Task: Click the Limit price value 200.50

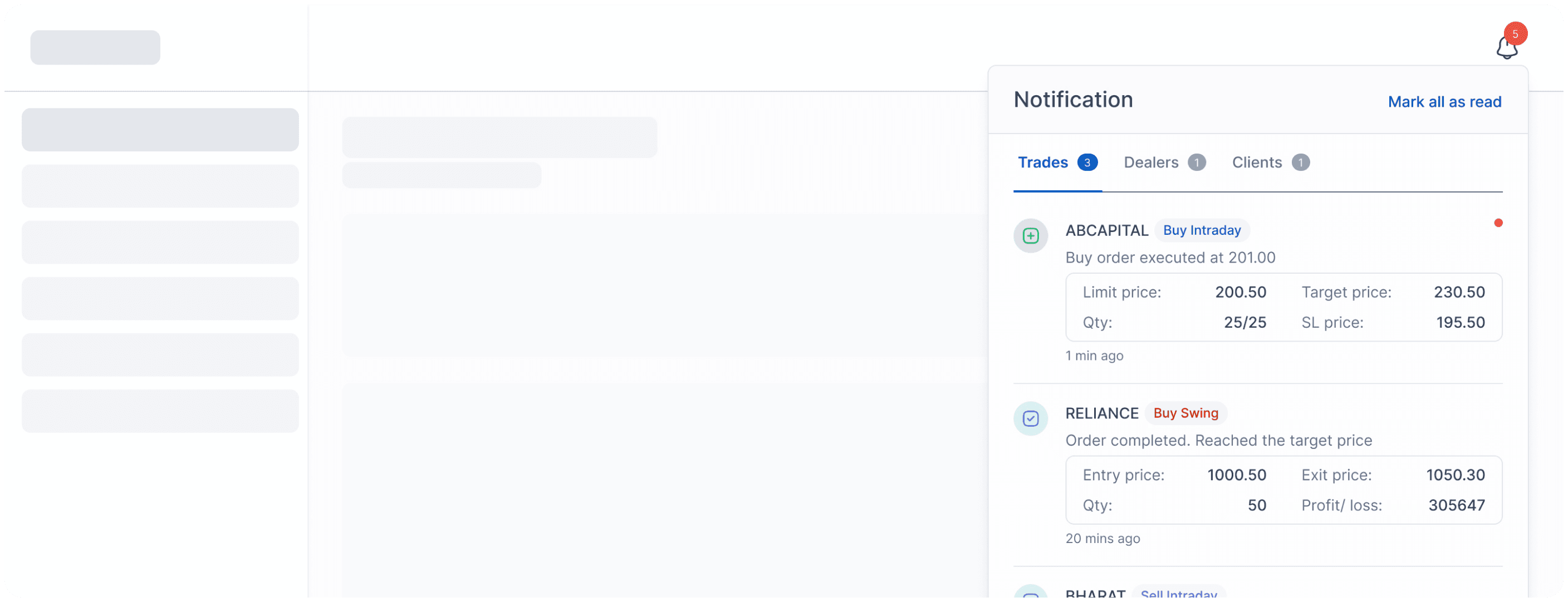Action: point(1240,292)
